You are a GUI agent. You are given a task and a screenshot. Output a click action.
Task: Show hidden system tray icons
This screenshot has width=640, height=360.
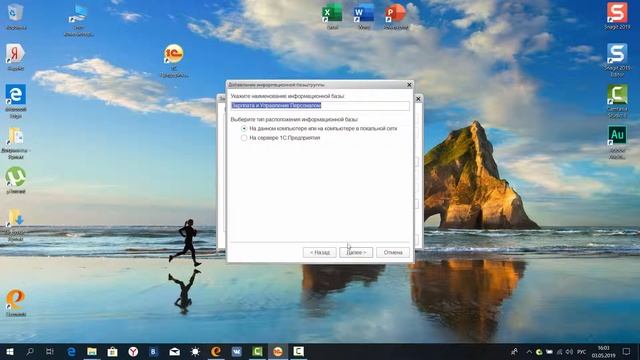[529, 351]
